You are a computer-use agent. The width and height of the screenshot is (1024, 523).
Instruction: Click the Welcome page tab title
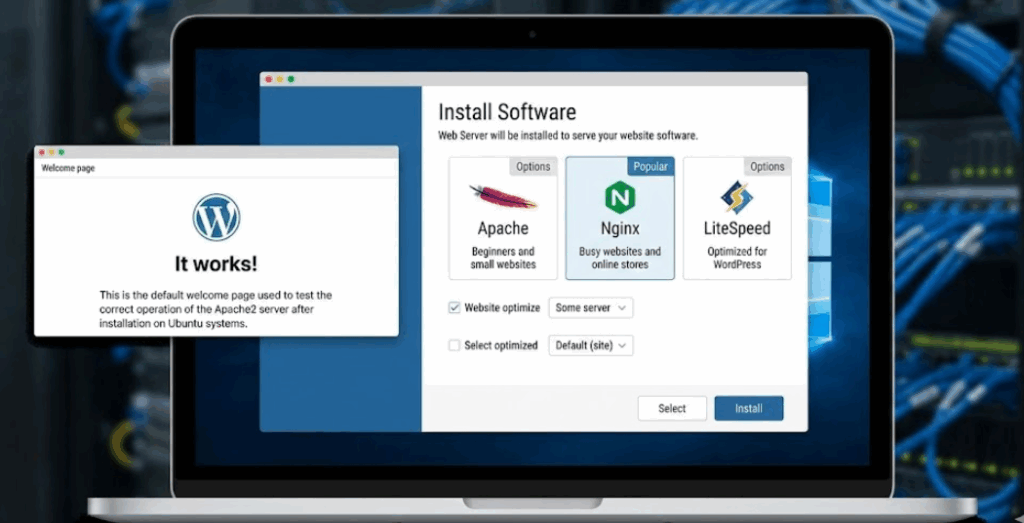[68, 168]
